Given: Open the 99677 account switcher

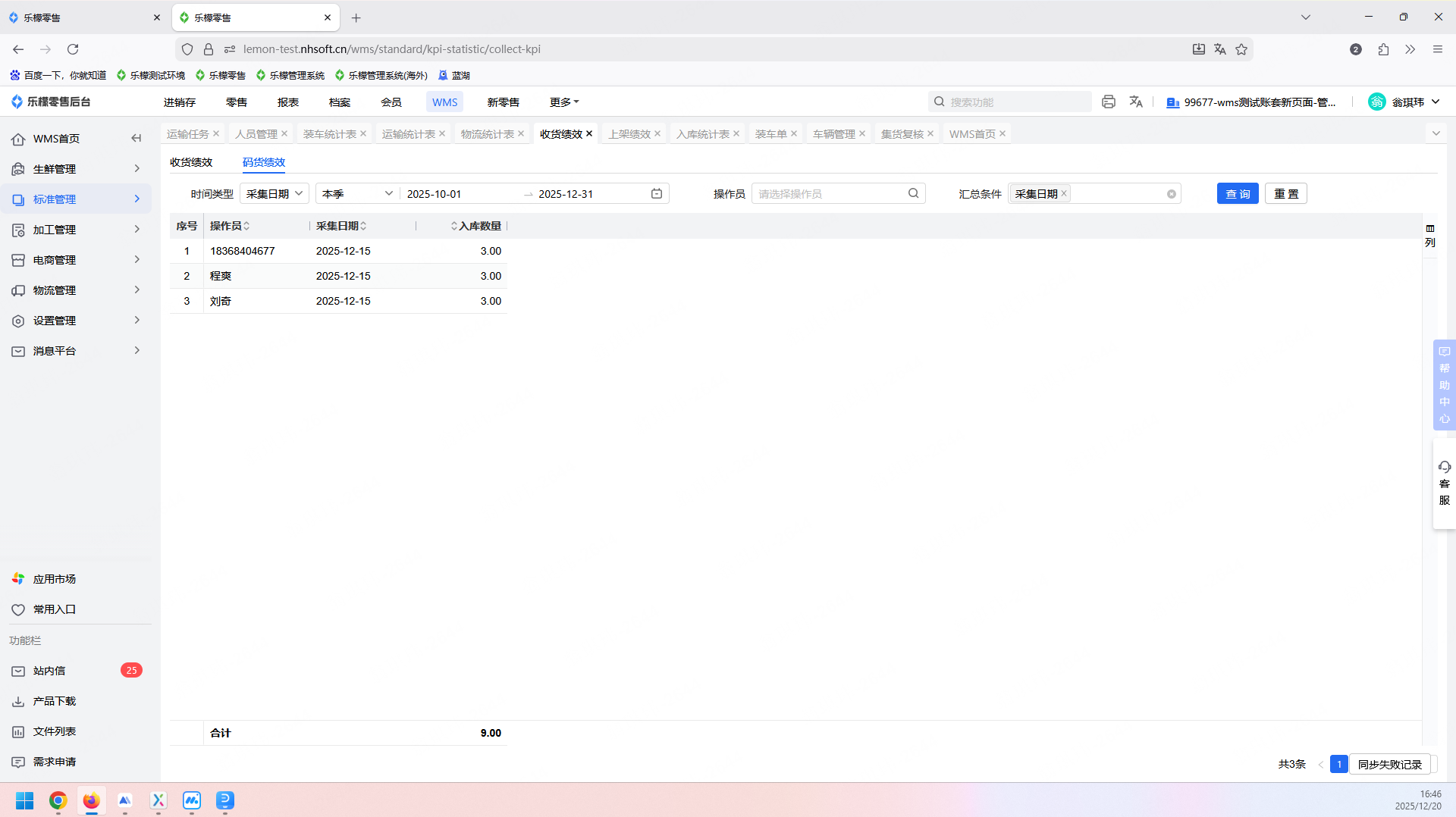Looking at the screenshot, I should point(1251,102).
